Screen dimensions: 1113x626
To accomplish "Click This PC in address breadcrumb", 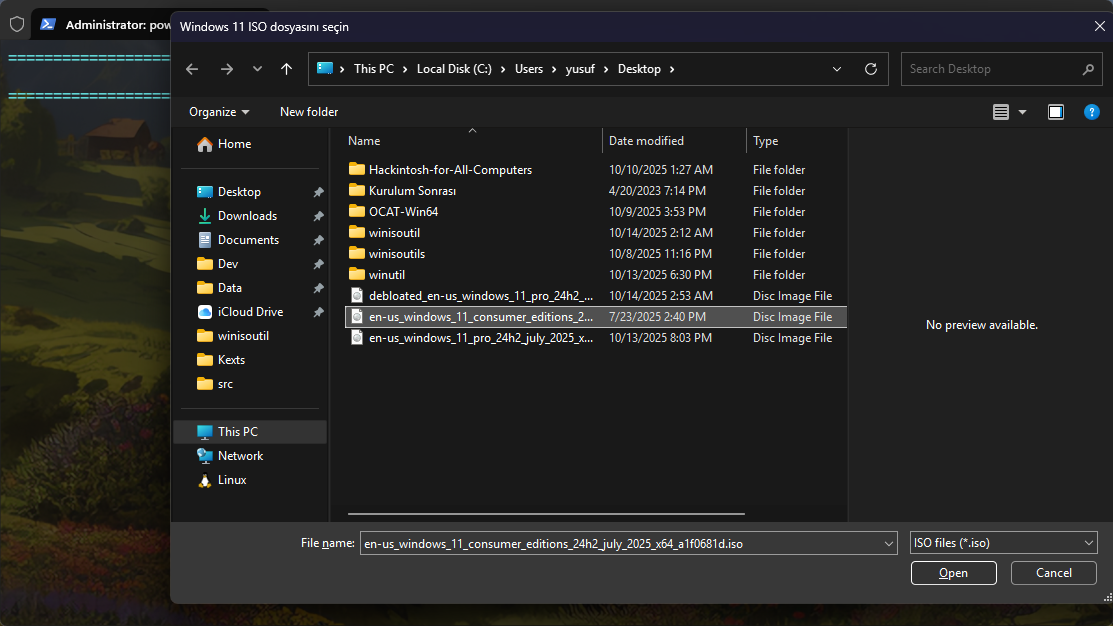I will click(373, 69).
